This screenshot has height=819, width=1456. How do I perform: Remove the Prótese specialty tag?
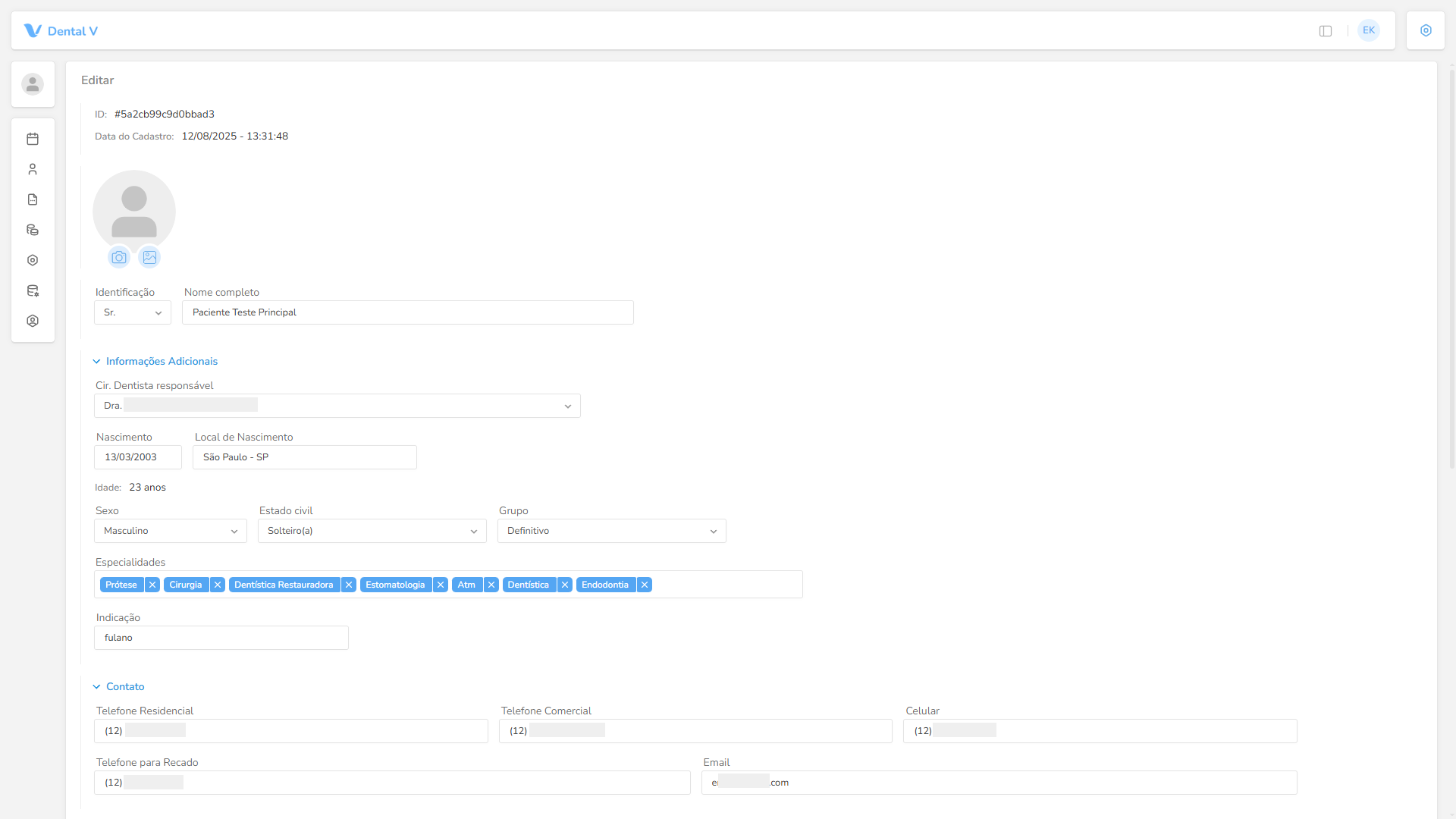[152, 585]
